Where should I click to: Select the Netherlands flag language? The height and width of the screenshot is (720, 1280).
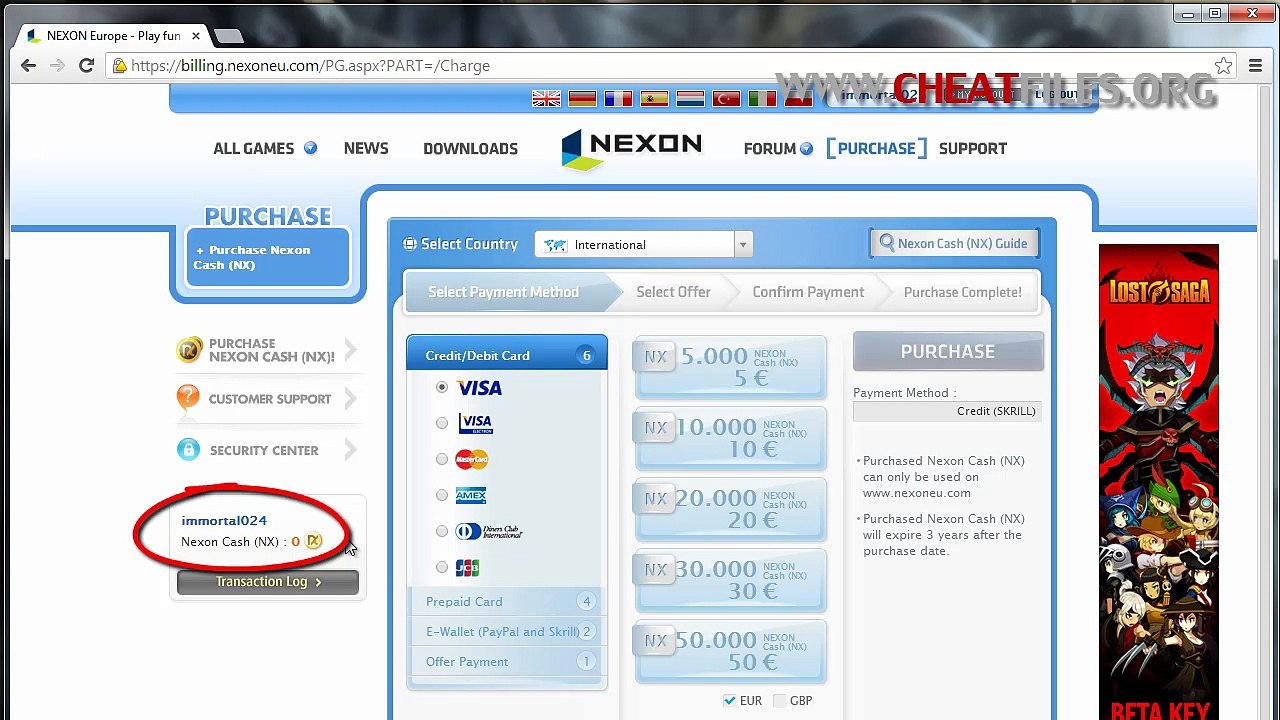pos(690,98)
